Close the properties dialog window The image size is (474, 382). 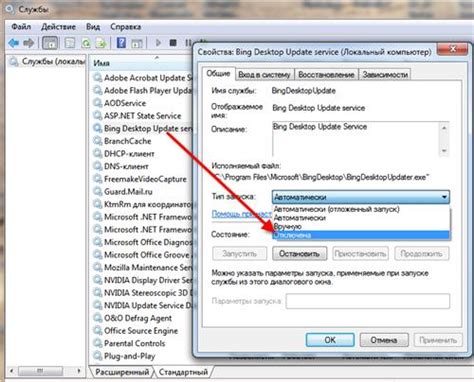(453, 49)
